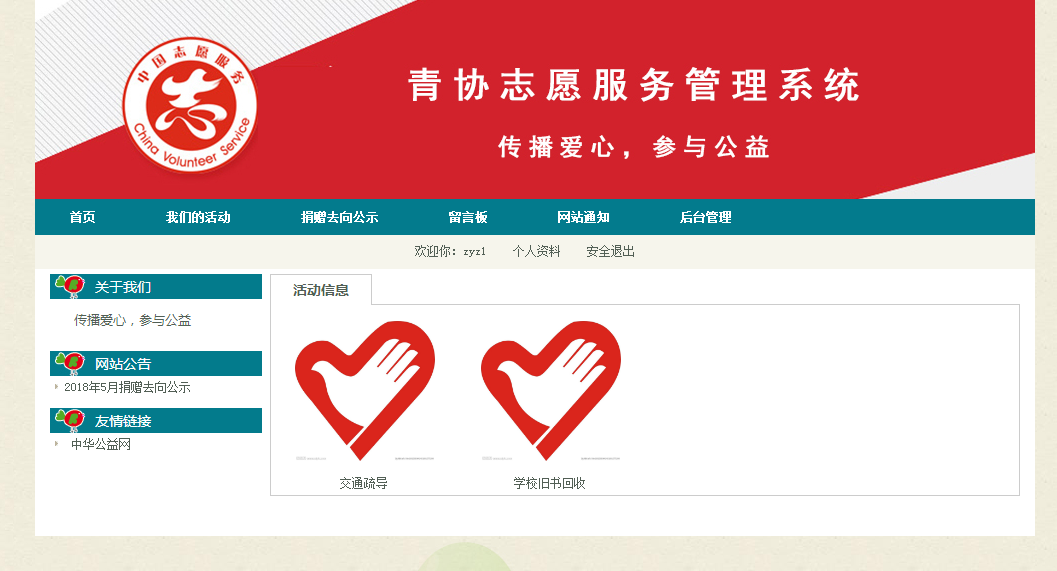Image resolution: width=1057 pixels, height=571 pixels.
Task: Click the bird icon beside 网站公告
Action: tap(70, 363)
